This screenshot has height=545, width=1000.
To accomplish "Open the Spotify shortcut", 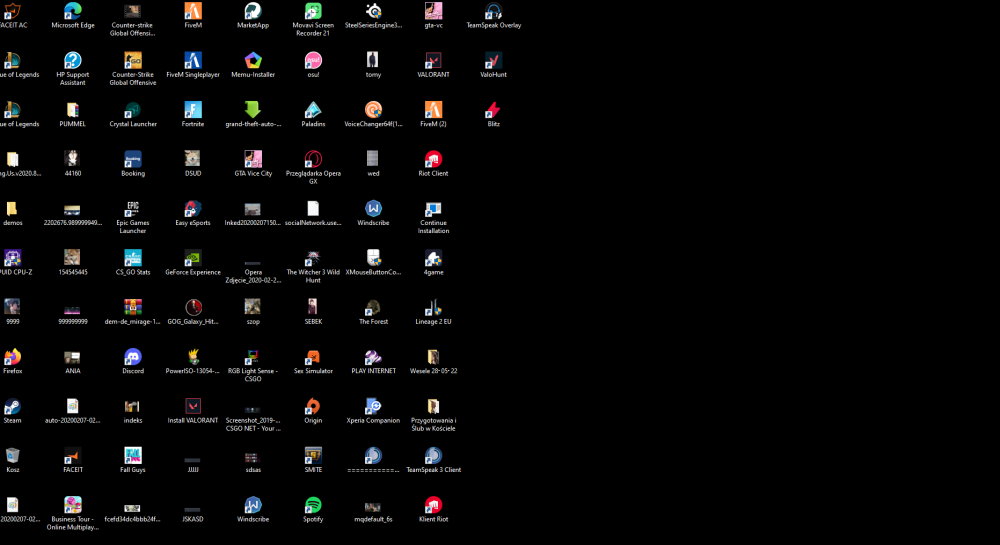I will (x=312, y=505).
